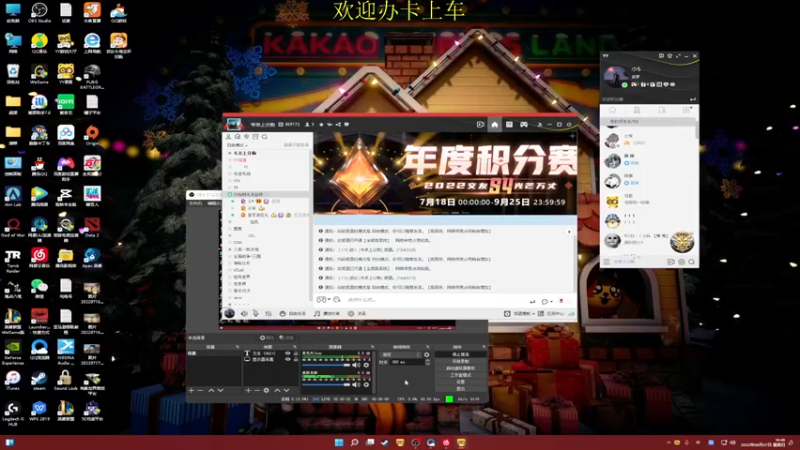Viewport: 800px width, 450px height.
Task: Open Windows Start button on taskbar
Action: click(x=339, y=442)
